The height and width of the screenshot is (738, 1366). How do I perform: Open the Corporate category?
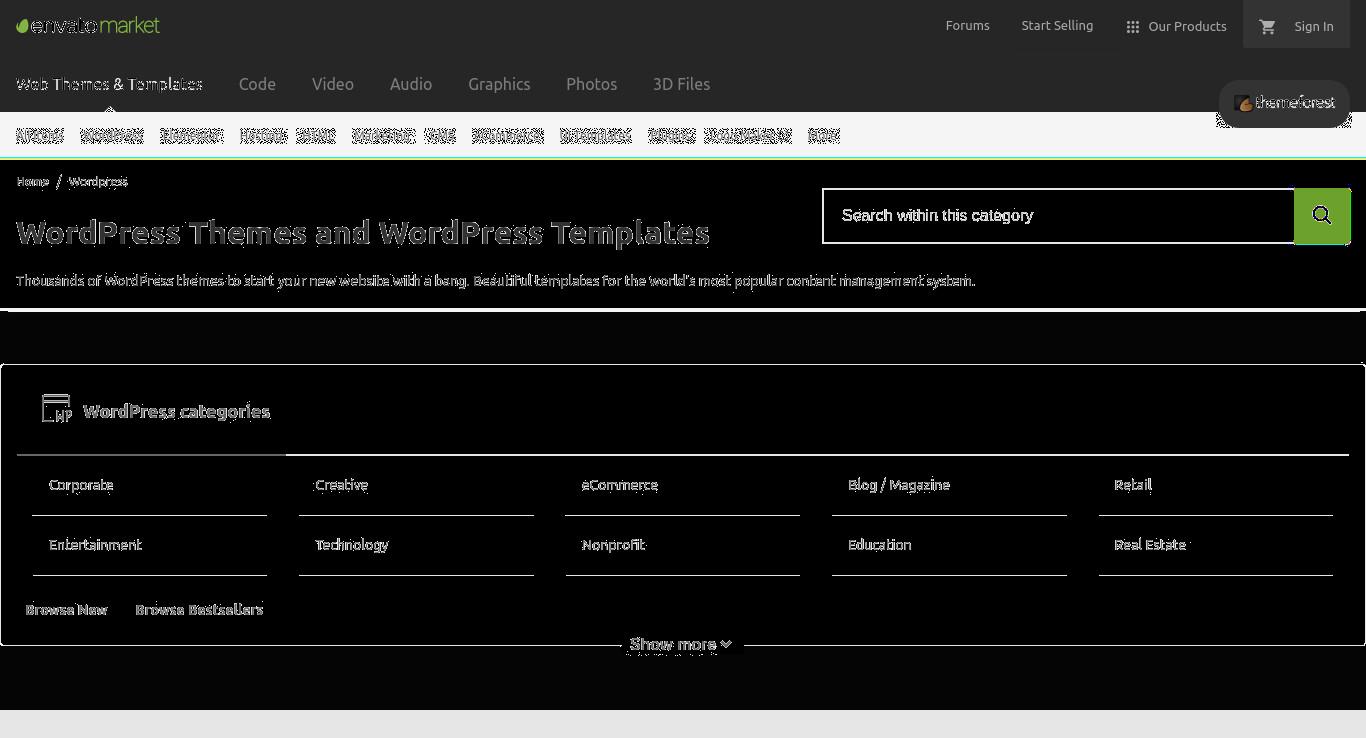pos(81,485)
